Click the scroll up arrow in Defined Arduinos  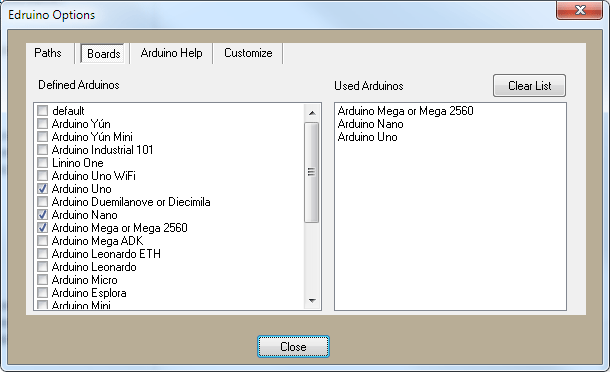pos(312,113)
